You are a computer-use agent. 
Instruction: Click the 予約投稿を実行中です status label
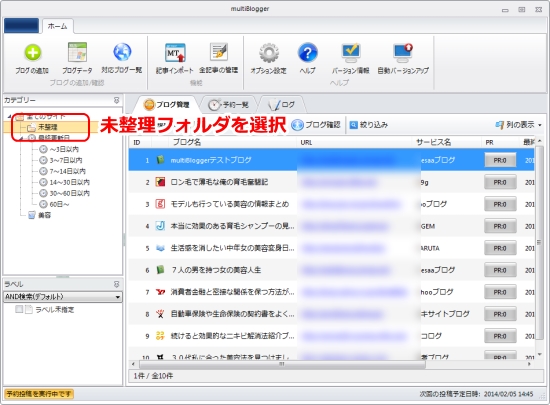39,394
